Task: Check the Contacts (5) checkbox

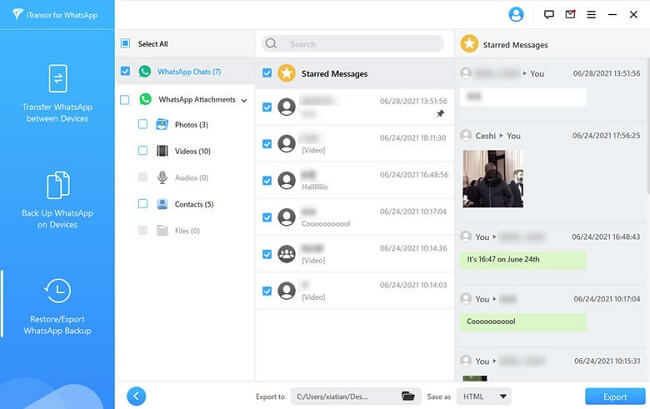Action: (143, 204)
